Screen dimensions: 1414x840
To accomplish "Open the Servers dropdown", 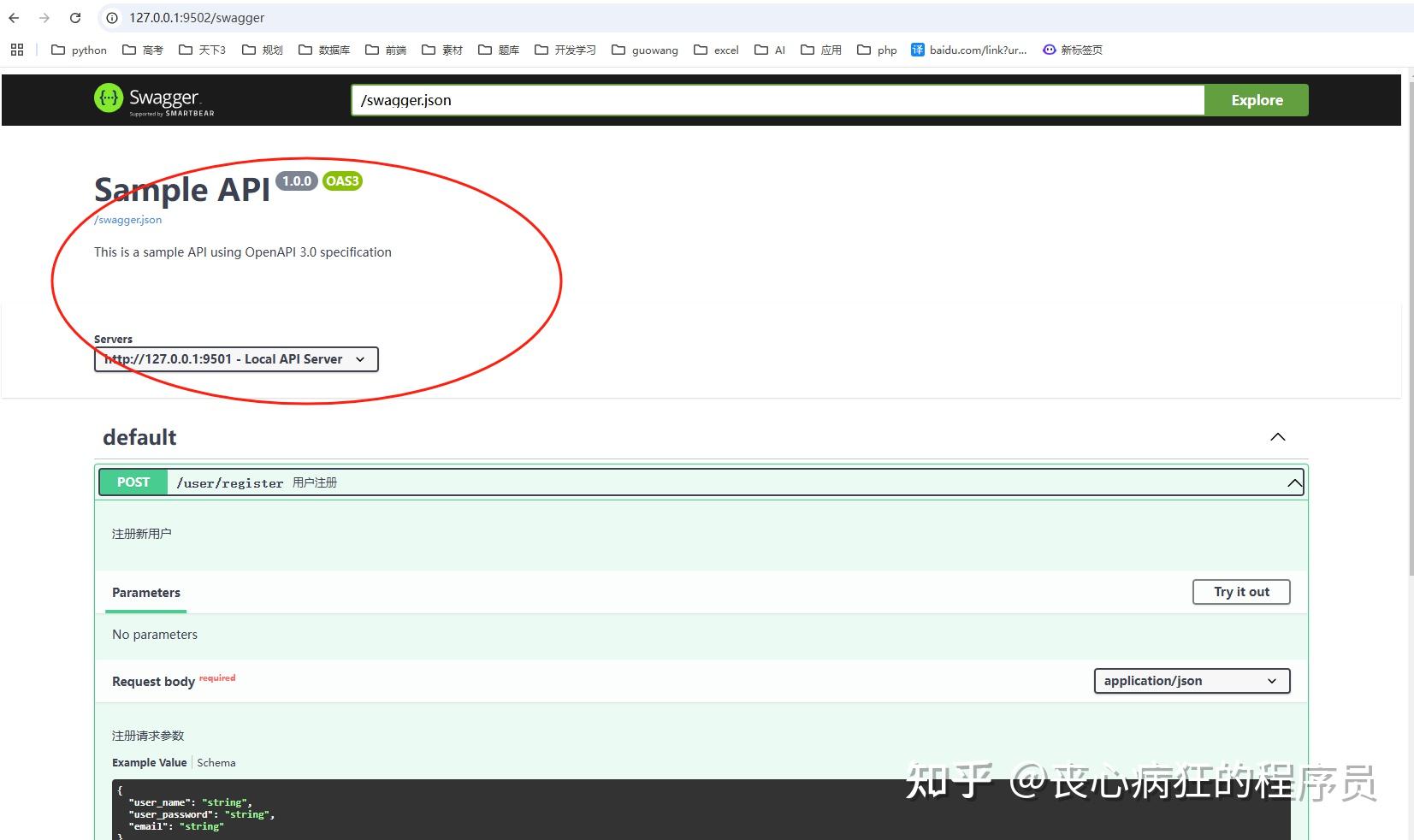I will pos(236,359).
